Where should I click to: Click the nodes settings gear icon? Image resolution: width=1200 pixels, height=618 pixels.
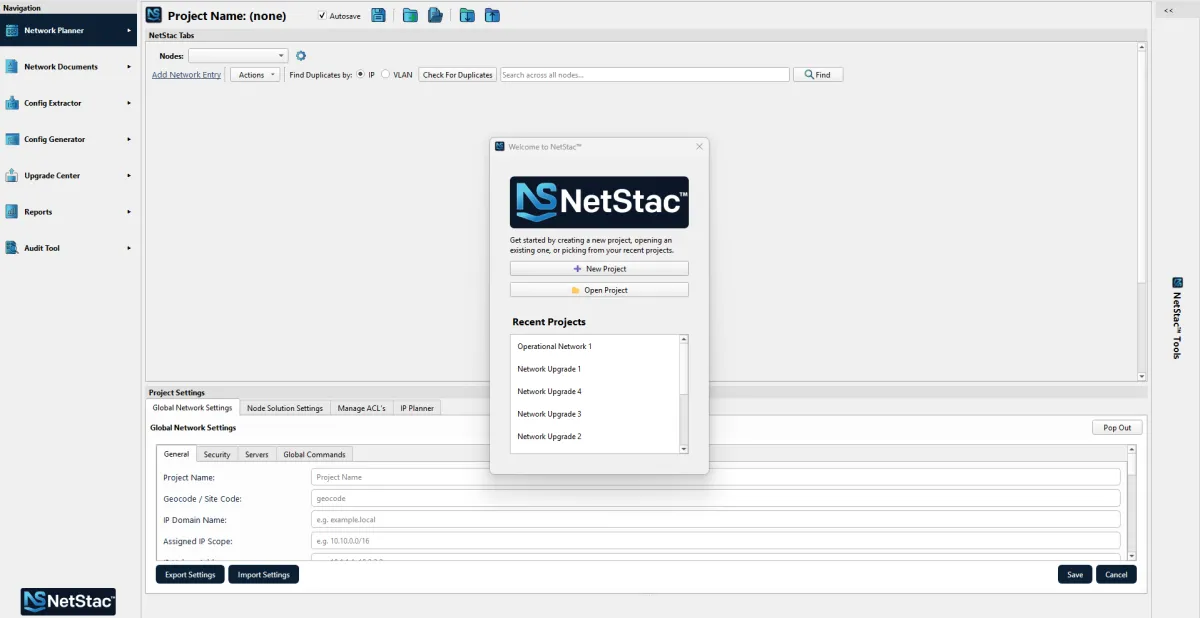[301, 56]
